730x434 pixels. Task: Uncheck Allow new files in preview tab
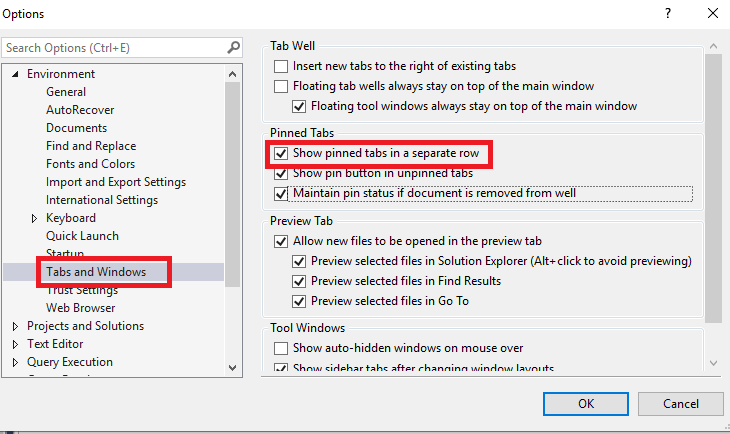pyautogui.click(x=280, y=241)
